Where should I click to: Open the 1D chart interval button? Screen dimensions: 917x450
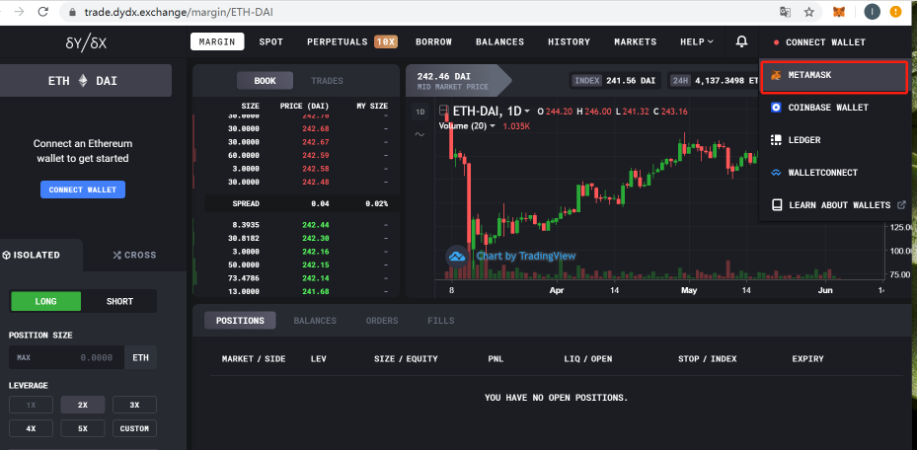point(419,111)
